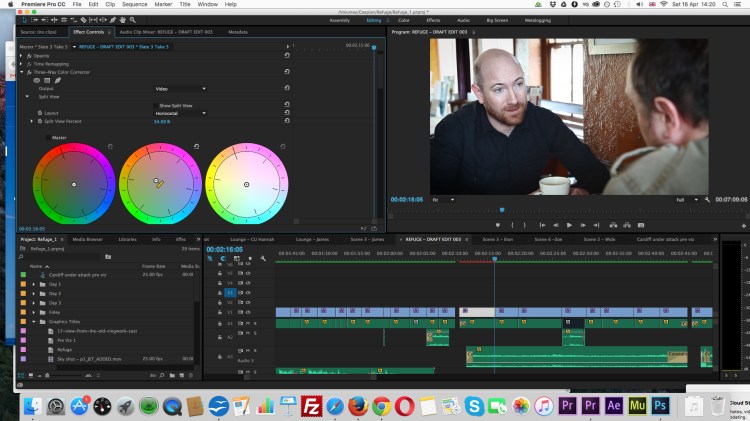Open FileZilla from the dock
Viewport: 750px width, 421px height.
click(x=310, y=405)
